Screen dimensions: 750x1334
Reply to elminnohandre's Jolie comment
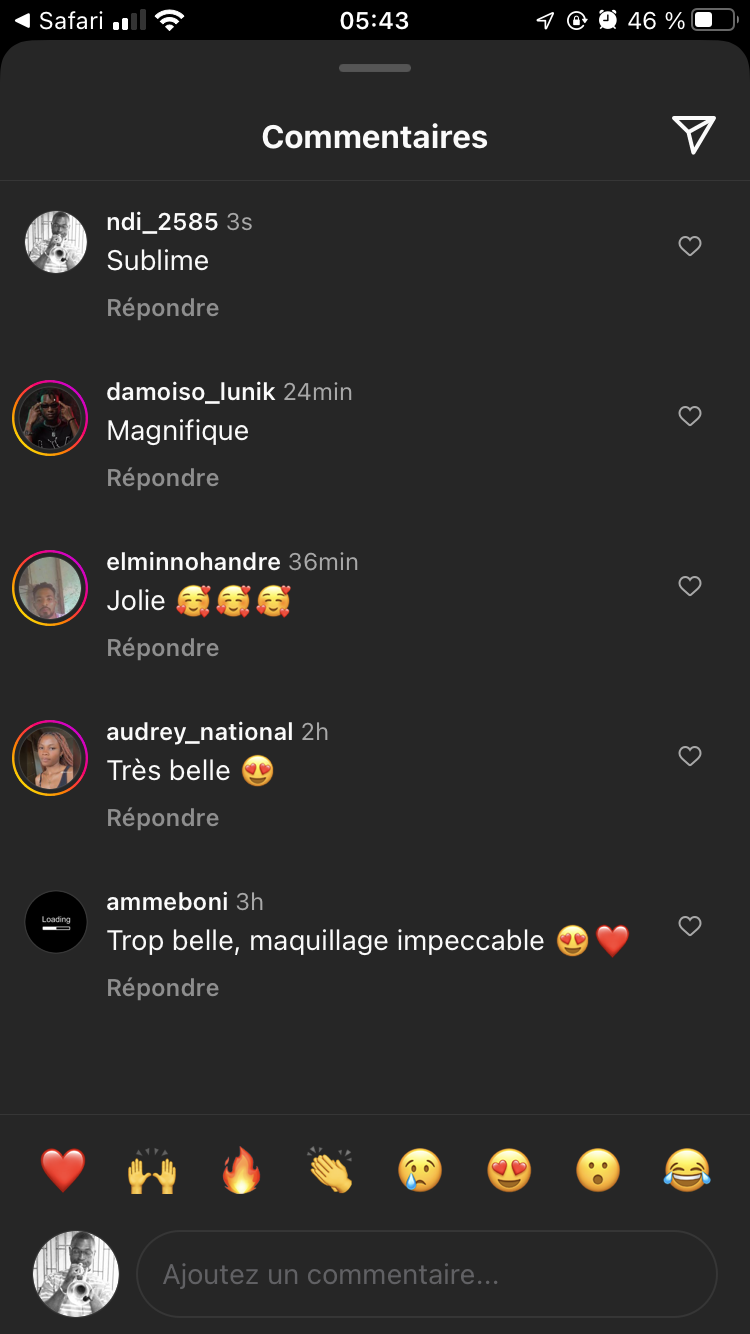click(x=163, y=648)
